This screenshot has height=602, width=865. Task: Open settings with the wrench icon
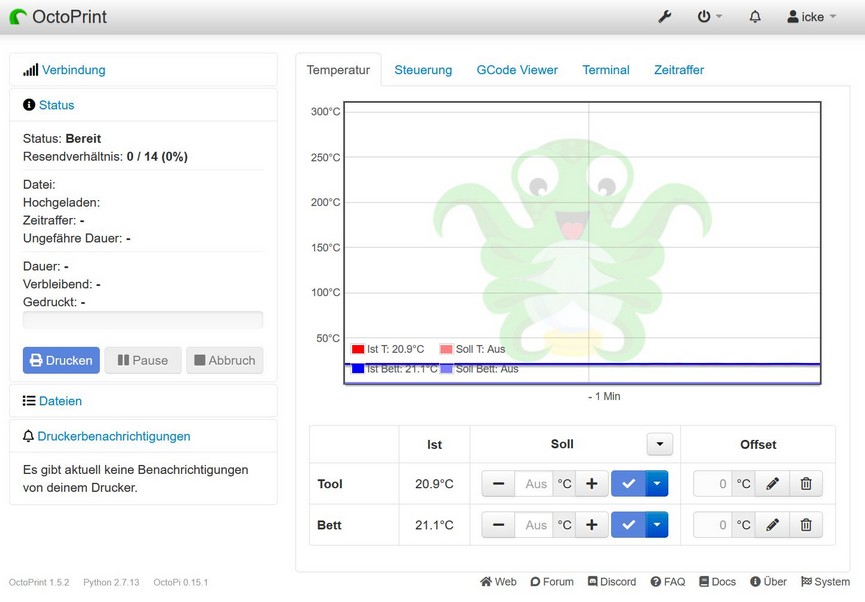[x=665, y=17]
